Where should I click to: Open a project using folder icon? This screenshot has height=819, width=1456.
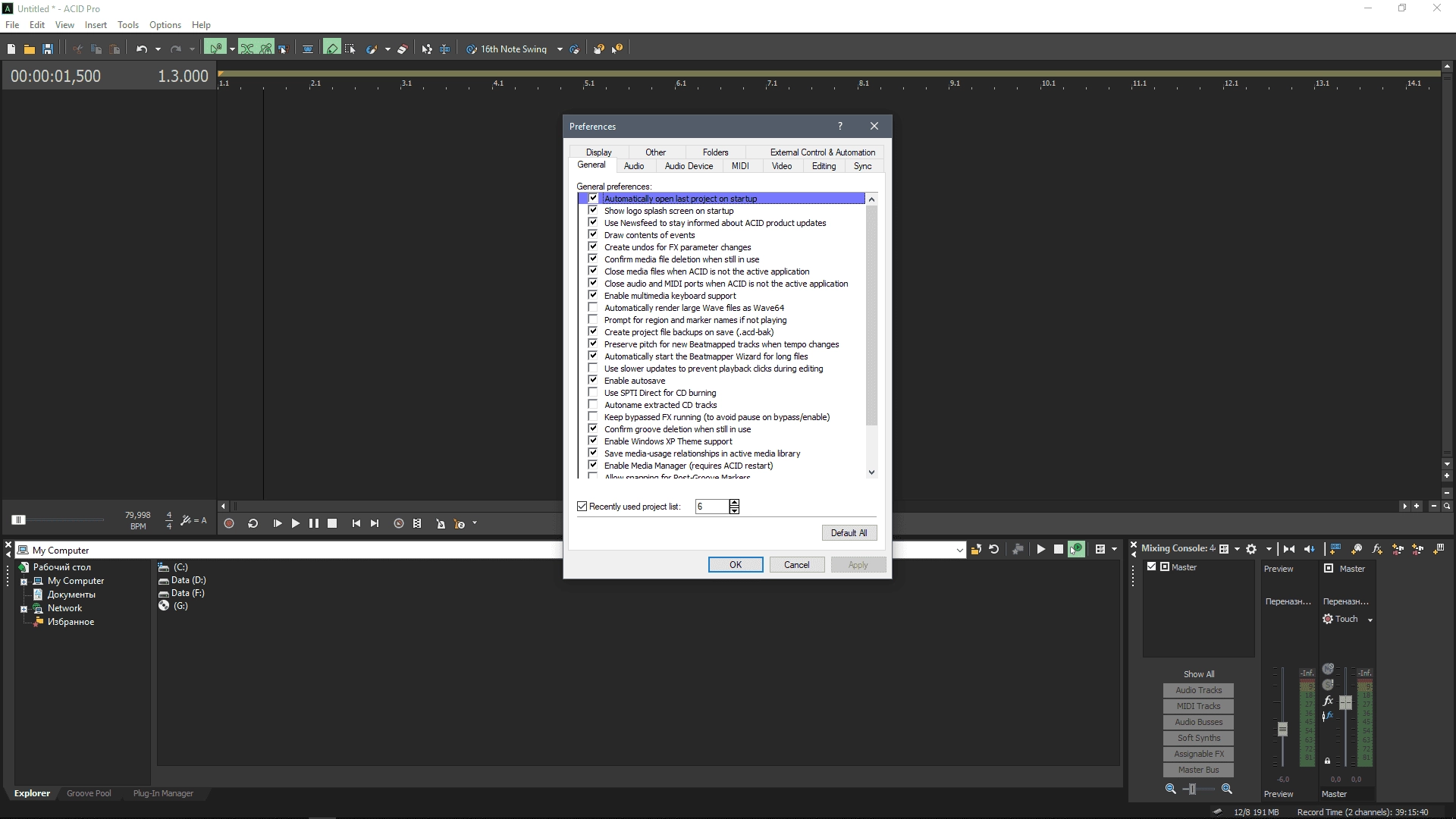click(x=30, y=49)
